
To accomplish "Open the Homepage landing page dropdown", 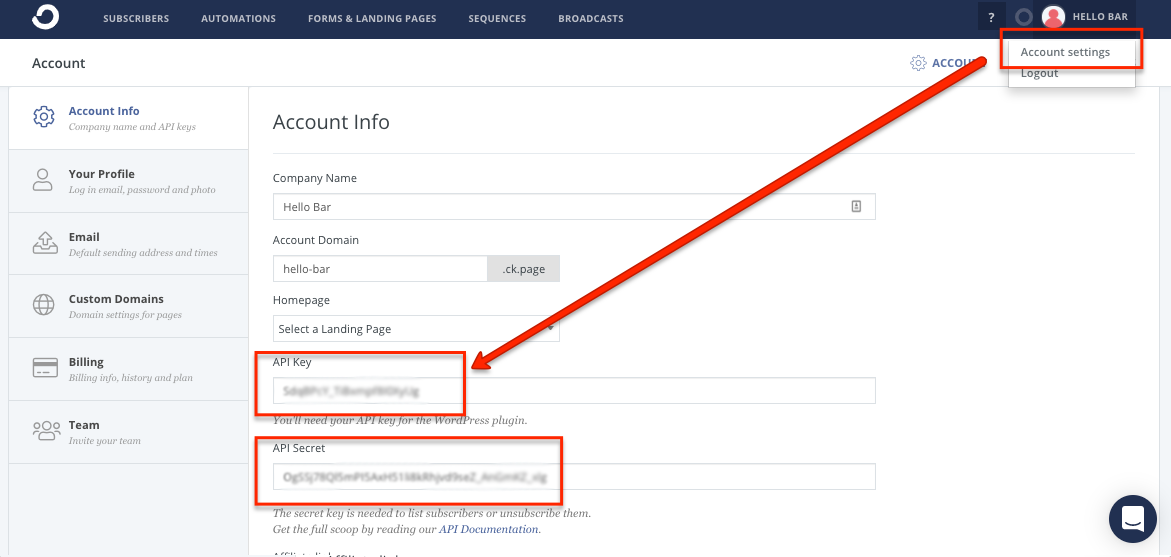I will click(x=416, y=329).
